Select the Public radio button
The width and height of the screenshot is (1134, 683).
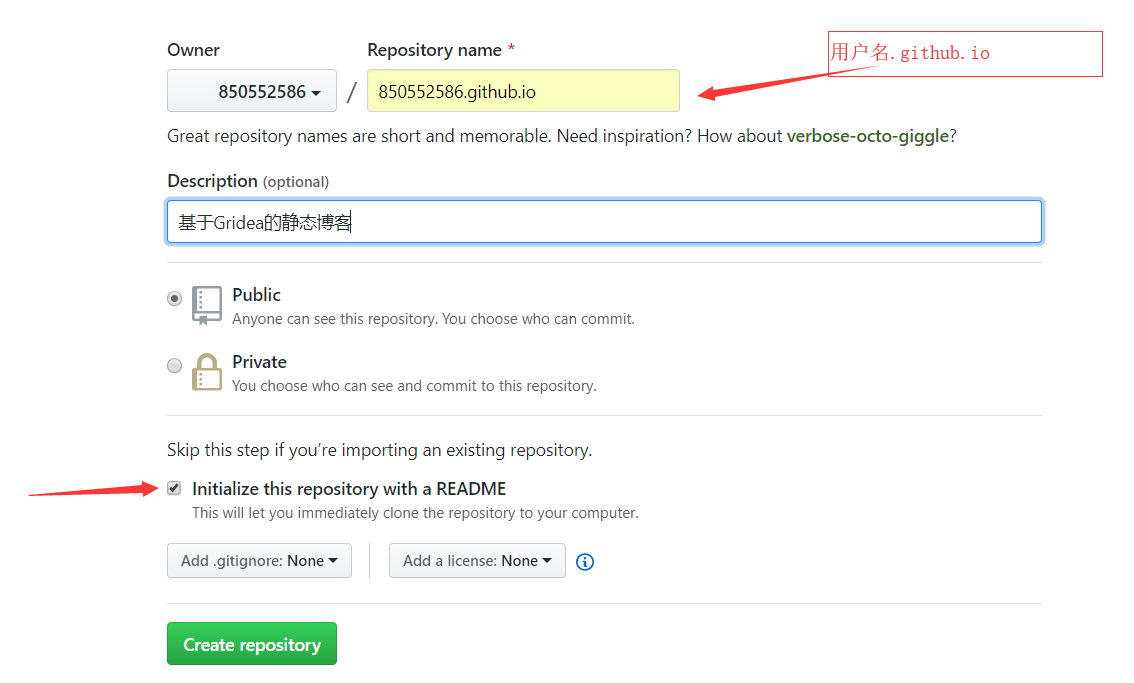pyautogui.click(x=174, y=298)
